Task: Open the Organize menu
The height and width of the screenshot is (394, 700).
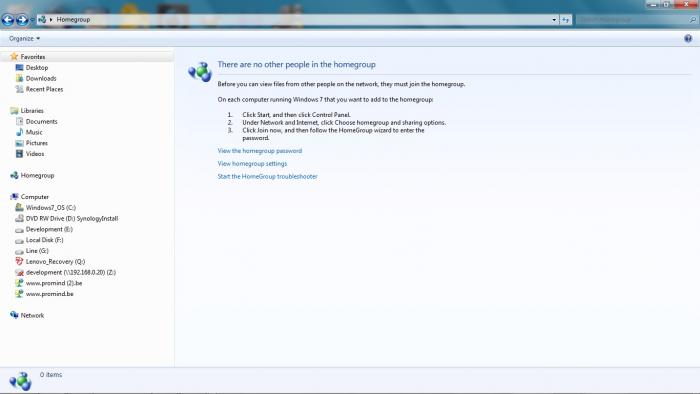Action: 25,38
